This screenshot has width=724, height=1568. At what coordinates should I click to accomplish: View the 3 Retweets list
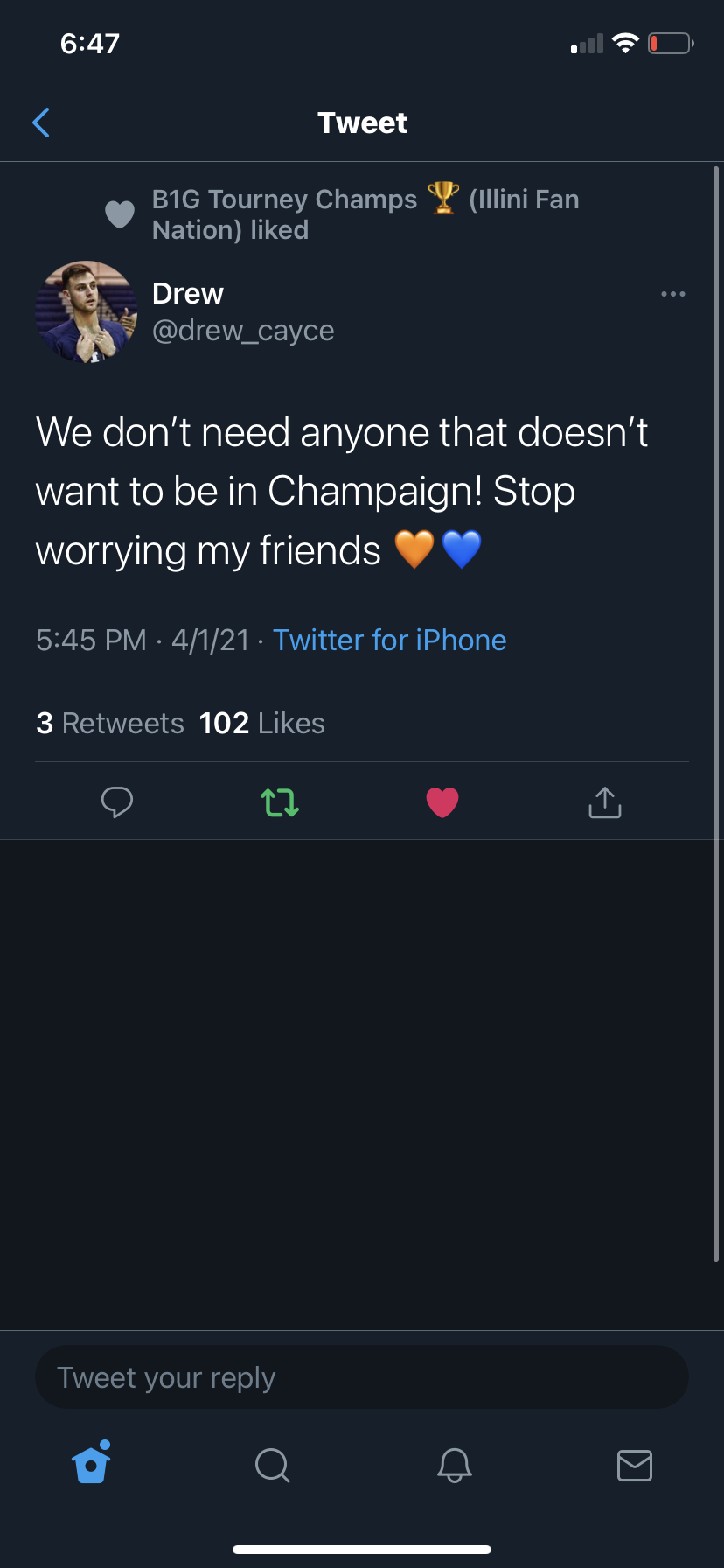[110, 723]
